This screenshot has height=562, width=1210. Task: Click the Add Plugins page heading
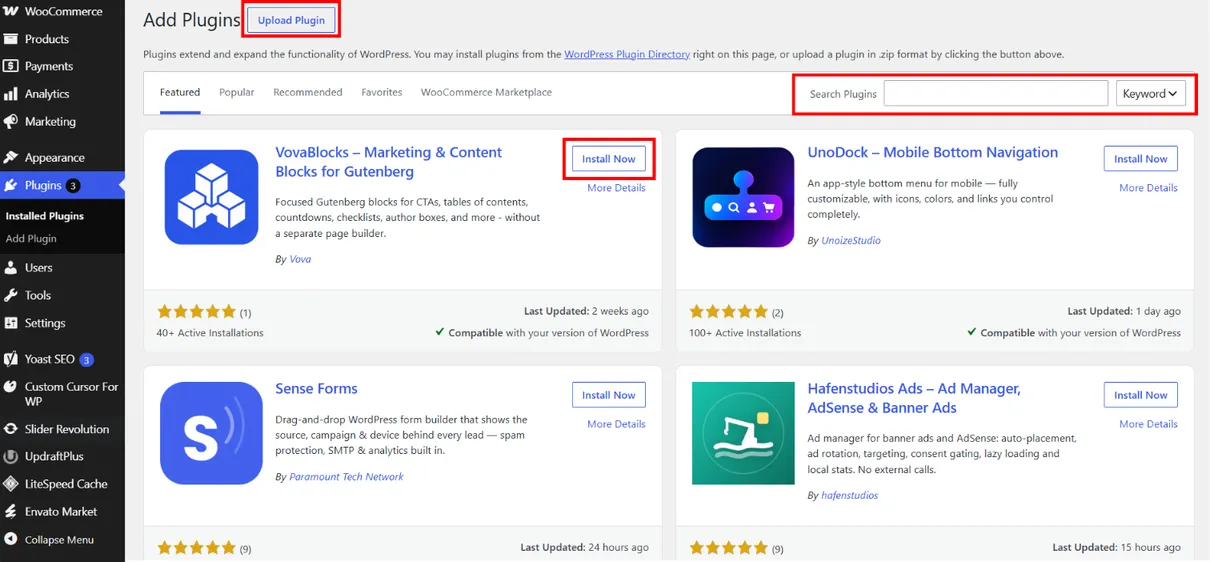tap(192, 20)
